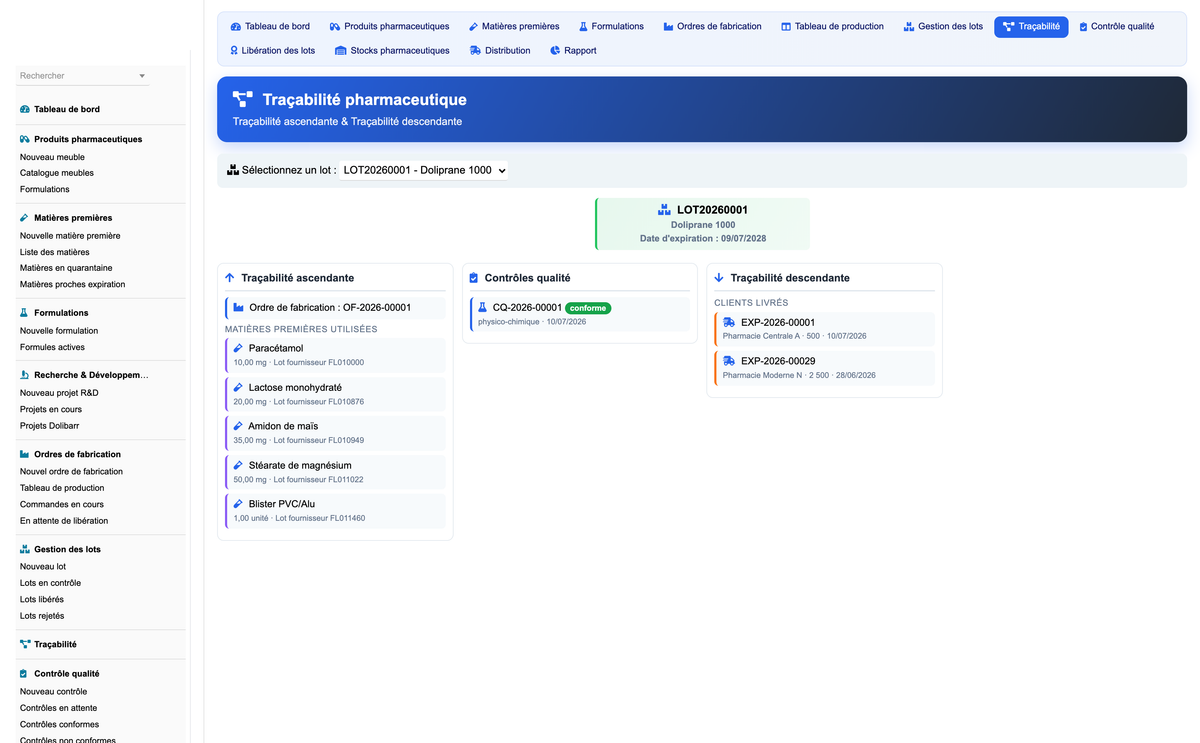Viewport: 1200px width, 743px height.
Task: Click the flask icon beside CQ-2026-00001
Action: point(483,308)
